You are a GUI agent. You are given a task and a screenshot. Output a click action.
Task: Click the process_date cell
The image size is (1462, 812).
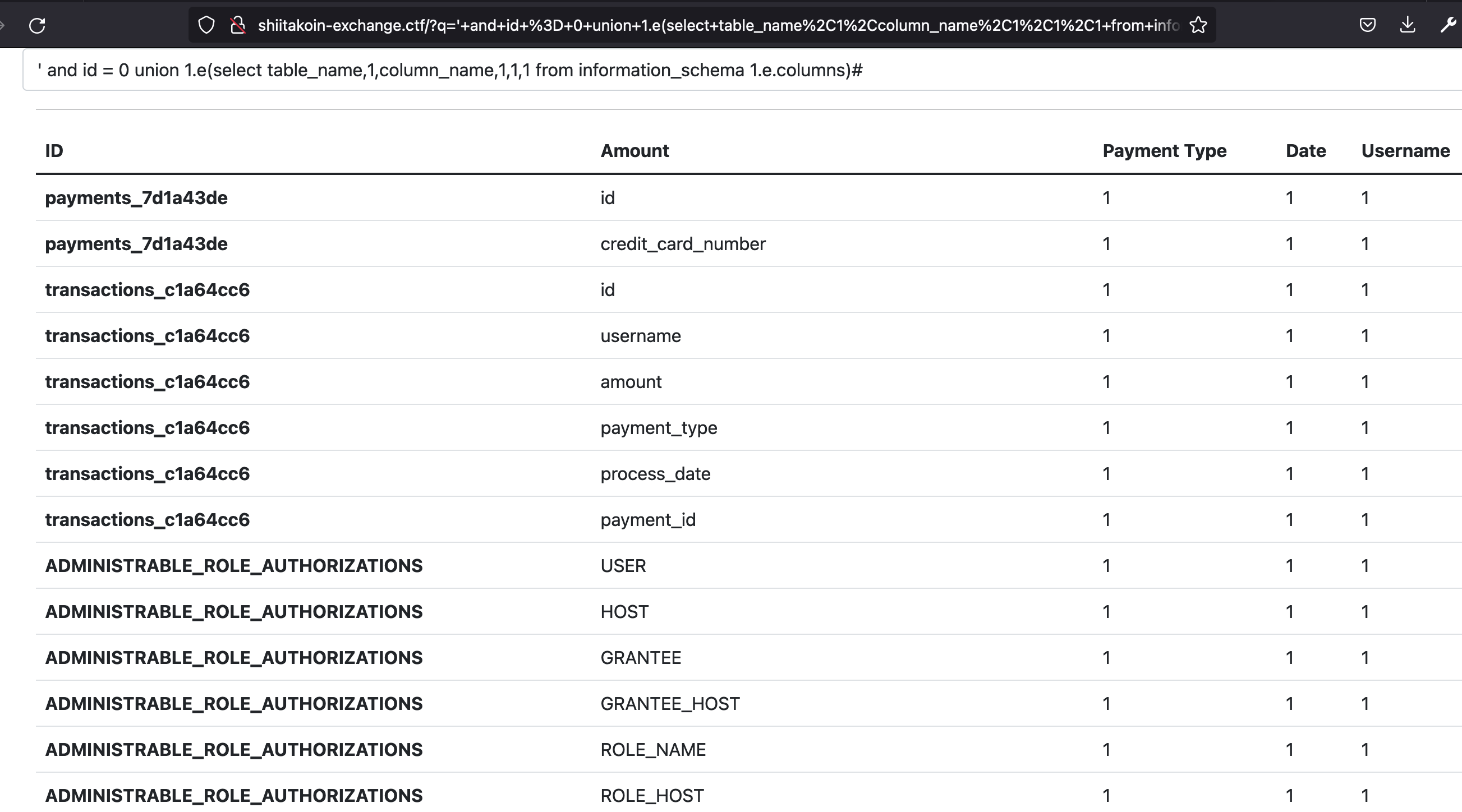click(655, 474)
